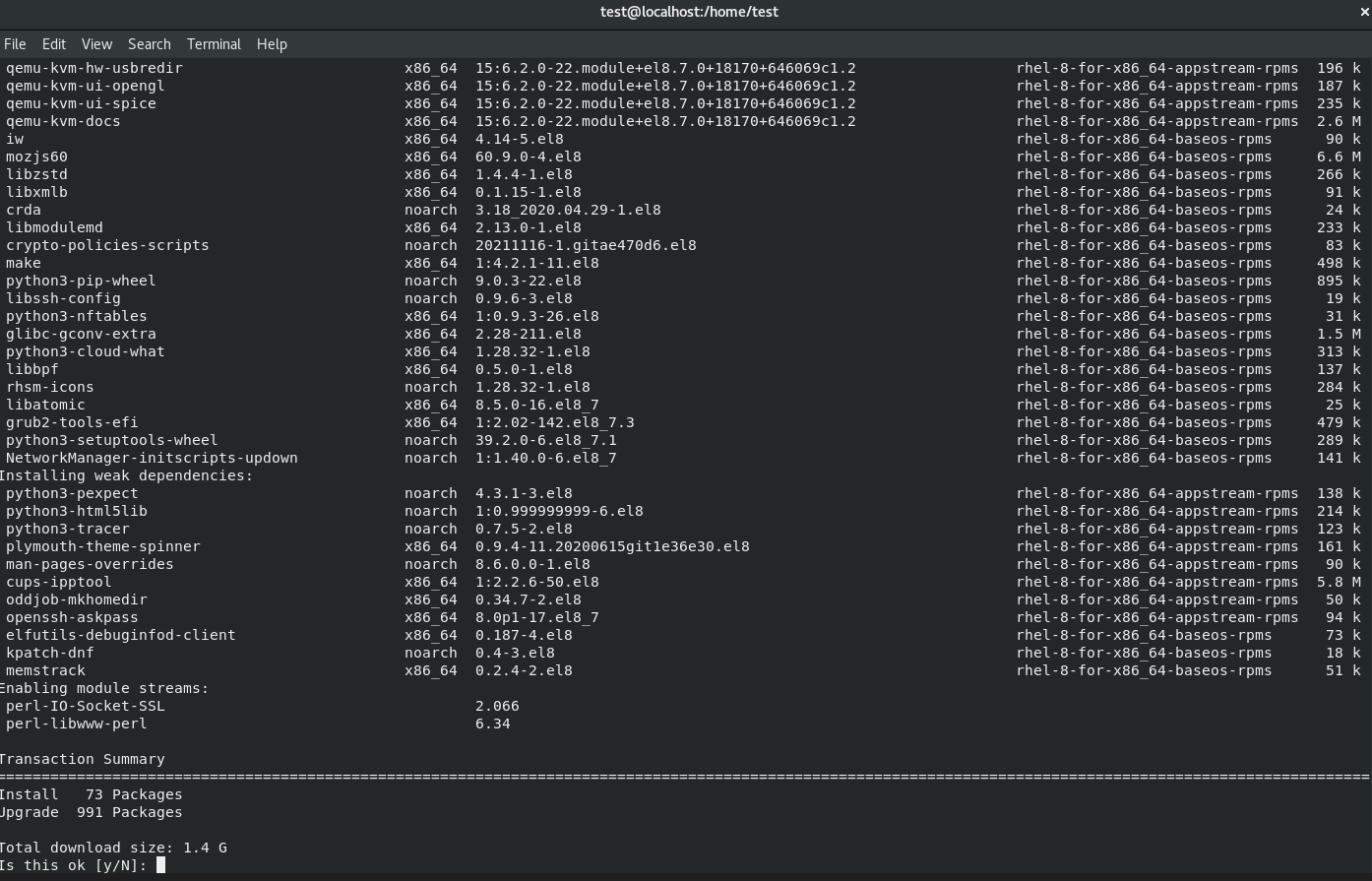The image size is (1372, 881).
Task: Select package name plymouth-theme-spinner
Action: [x=103, y=546]
